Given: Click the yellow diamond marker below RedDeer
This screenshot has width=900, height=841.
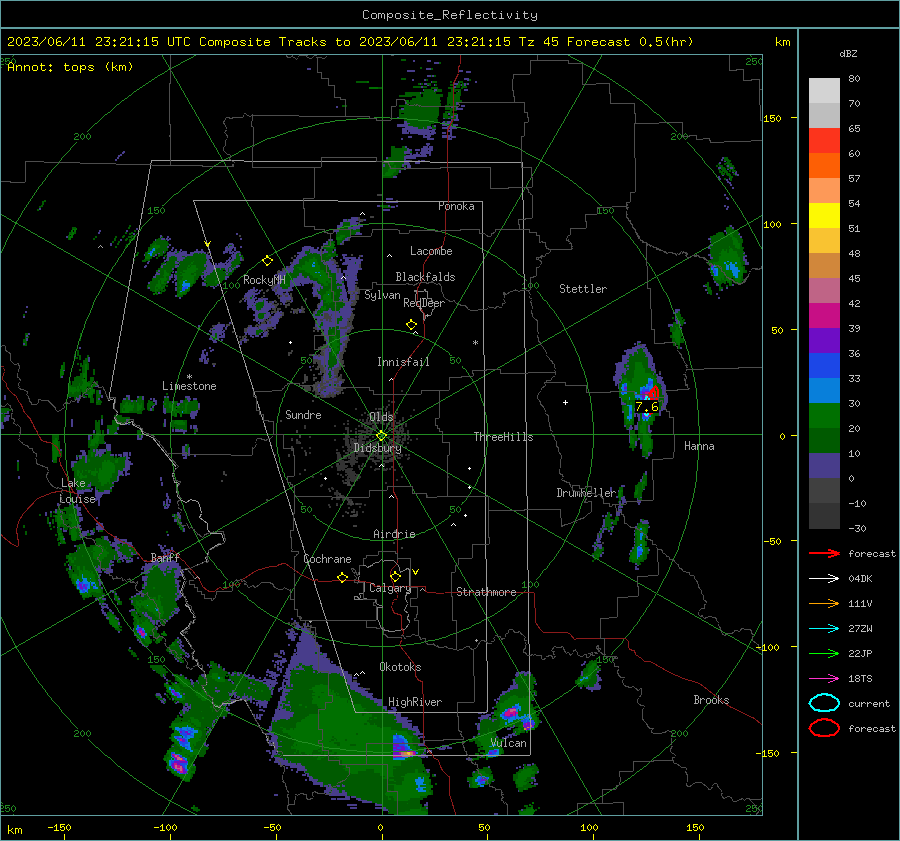Looking at the screenshot, I should pyautogui.click(x=411, y=325).
